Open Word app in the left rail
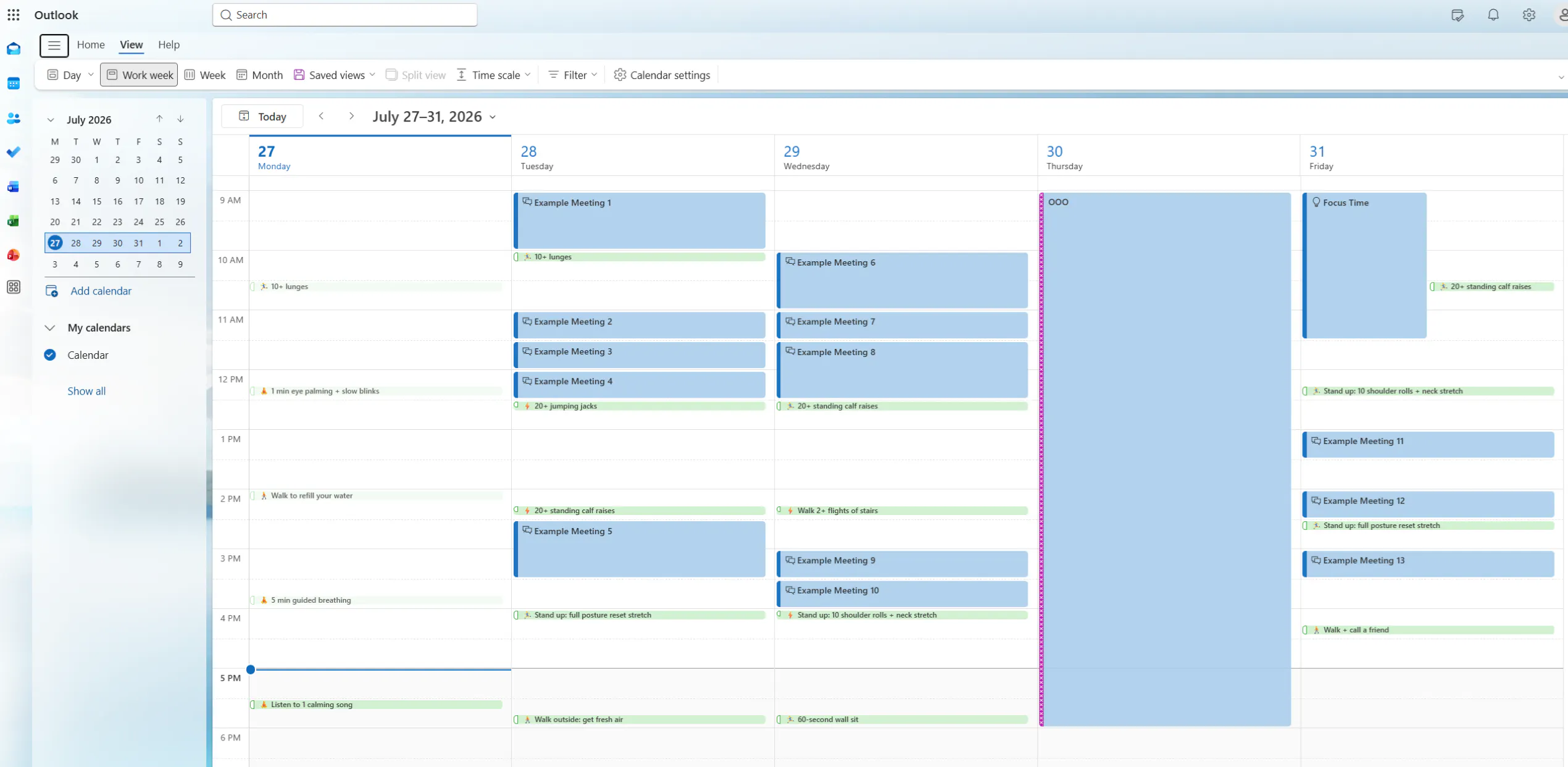 point(14,187)
